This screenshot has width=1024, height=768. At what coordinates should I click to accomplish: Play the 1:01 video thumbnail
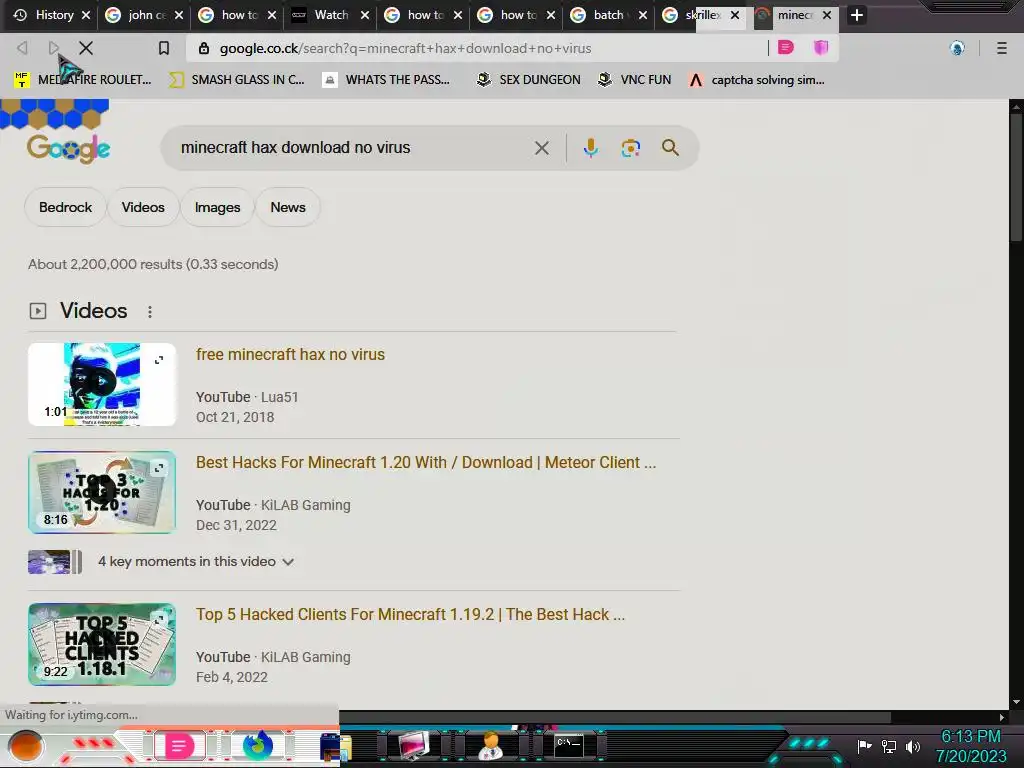click(102, 384)
